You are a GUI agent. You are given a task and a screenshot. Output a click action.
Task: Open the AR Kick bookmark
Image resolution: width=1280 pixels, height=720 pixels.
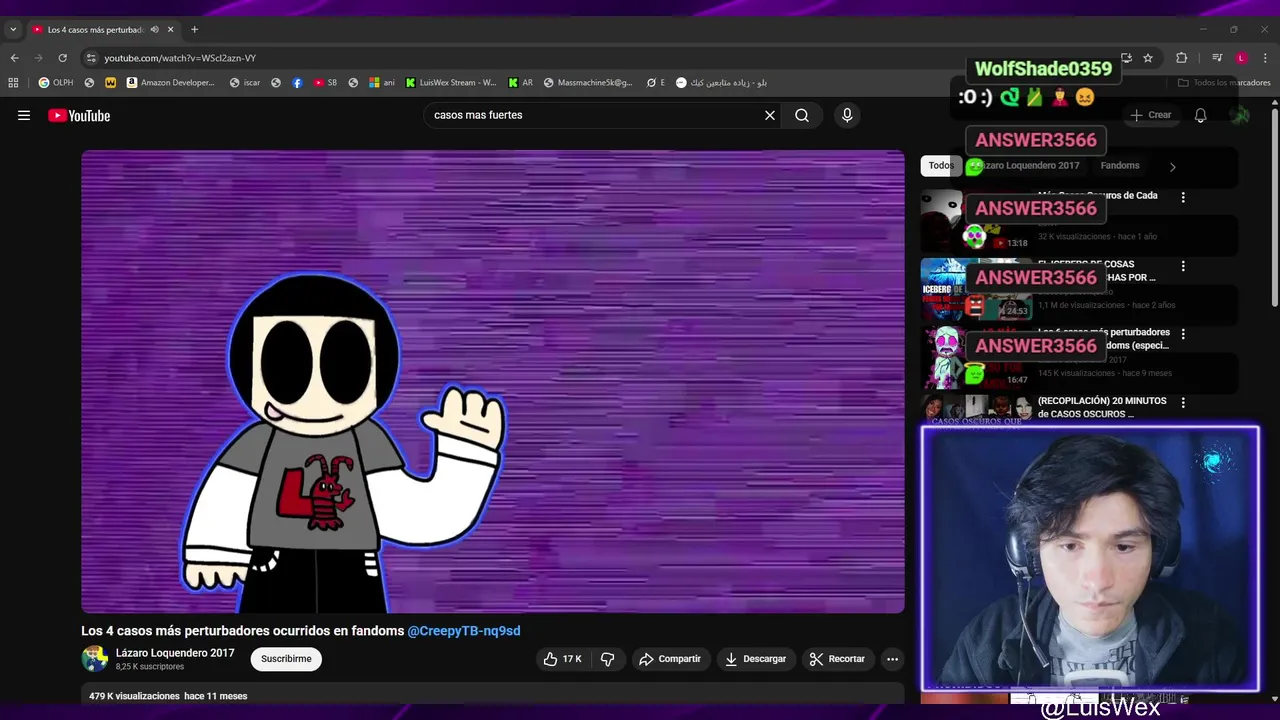pos(521,83)
